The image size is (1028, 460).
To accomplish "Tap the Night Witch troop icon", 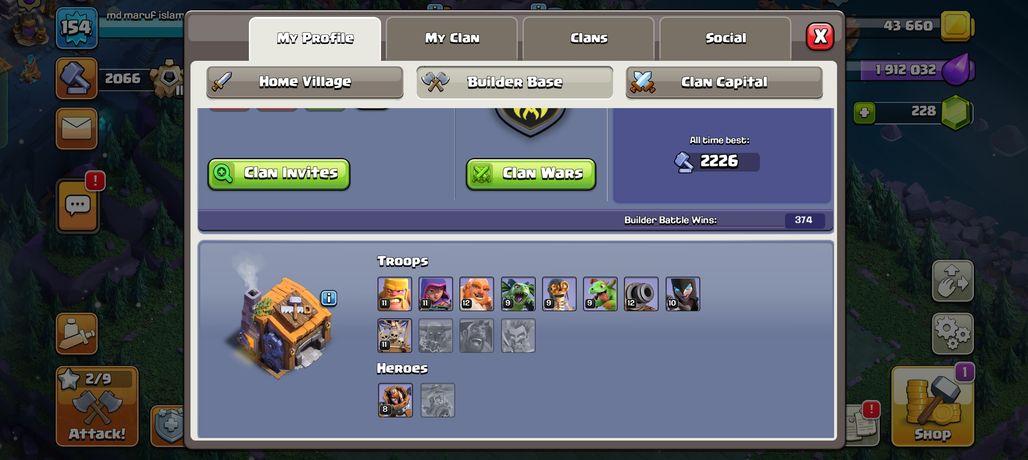I will [682, 294].
